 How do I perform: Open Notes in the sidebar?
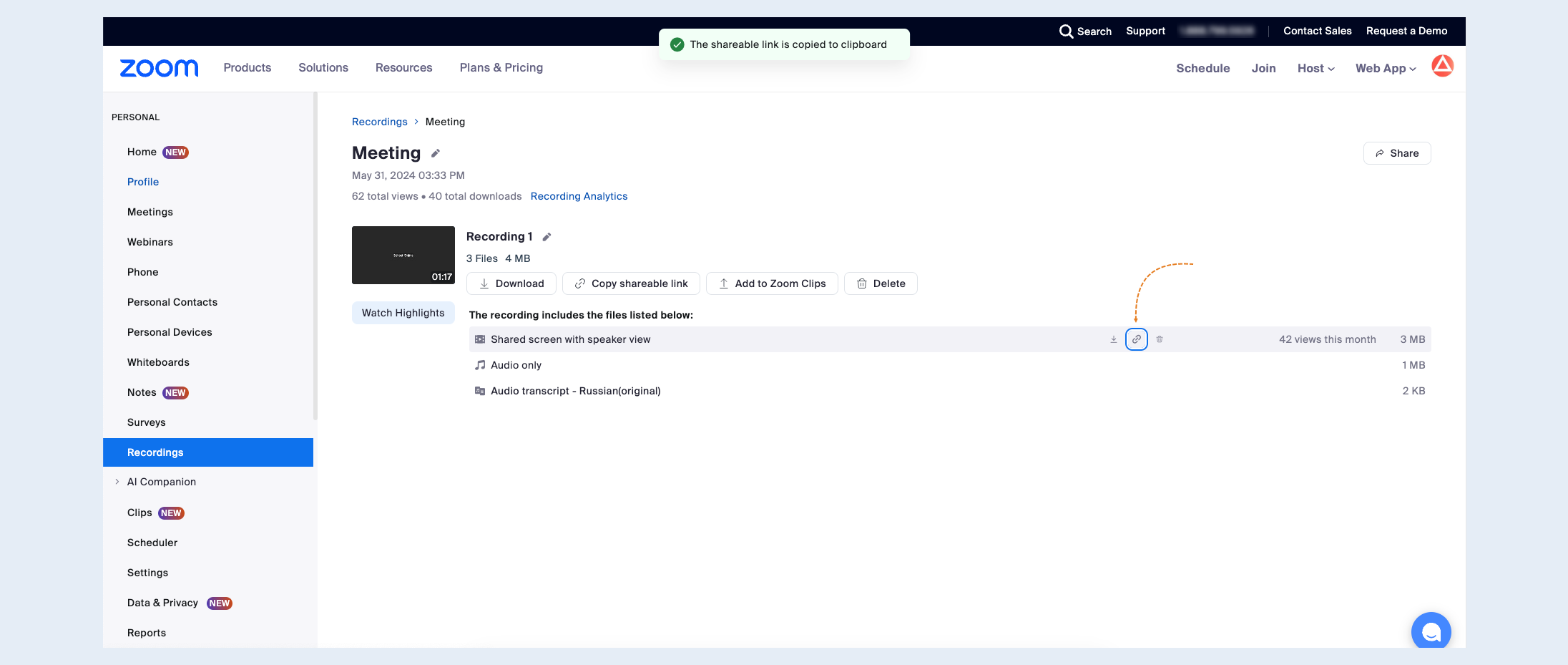[x=142, y=392]
